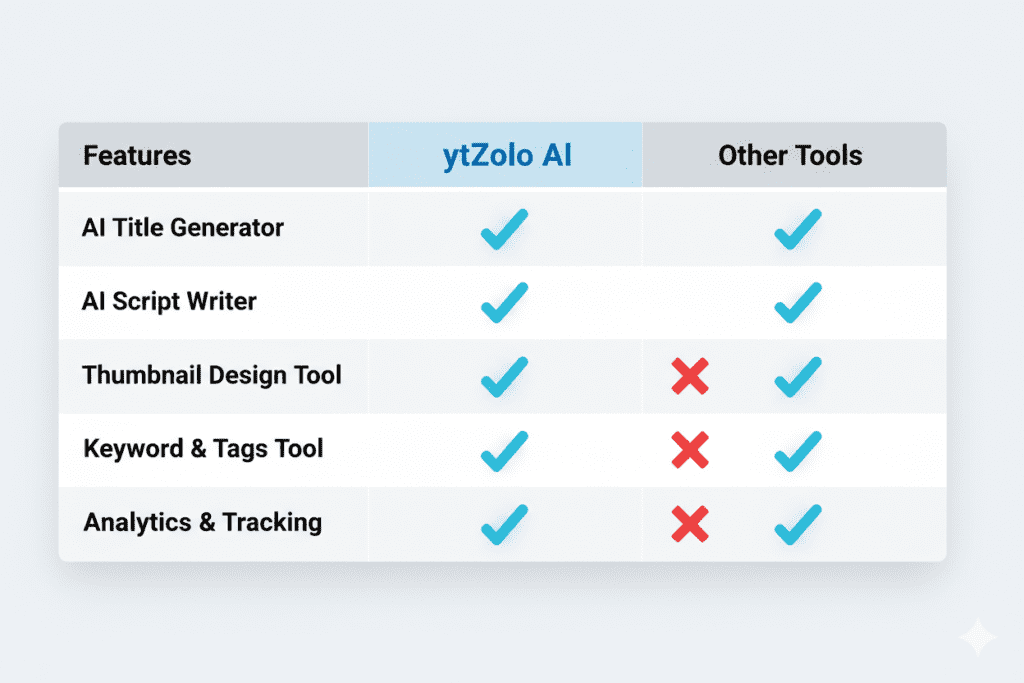The width and height of the screenshot is (1024, 683).
Task: Click the ytZolo AI checkmark for AI Title Generator
Action: pos(504,229)
